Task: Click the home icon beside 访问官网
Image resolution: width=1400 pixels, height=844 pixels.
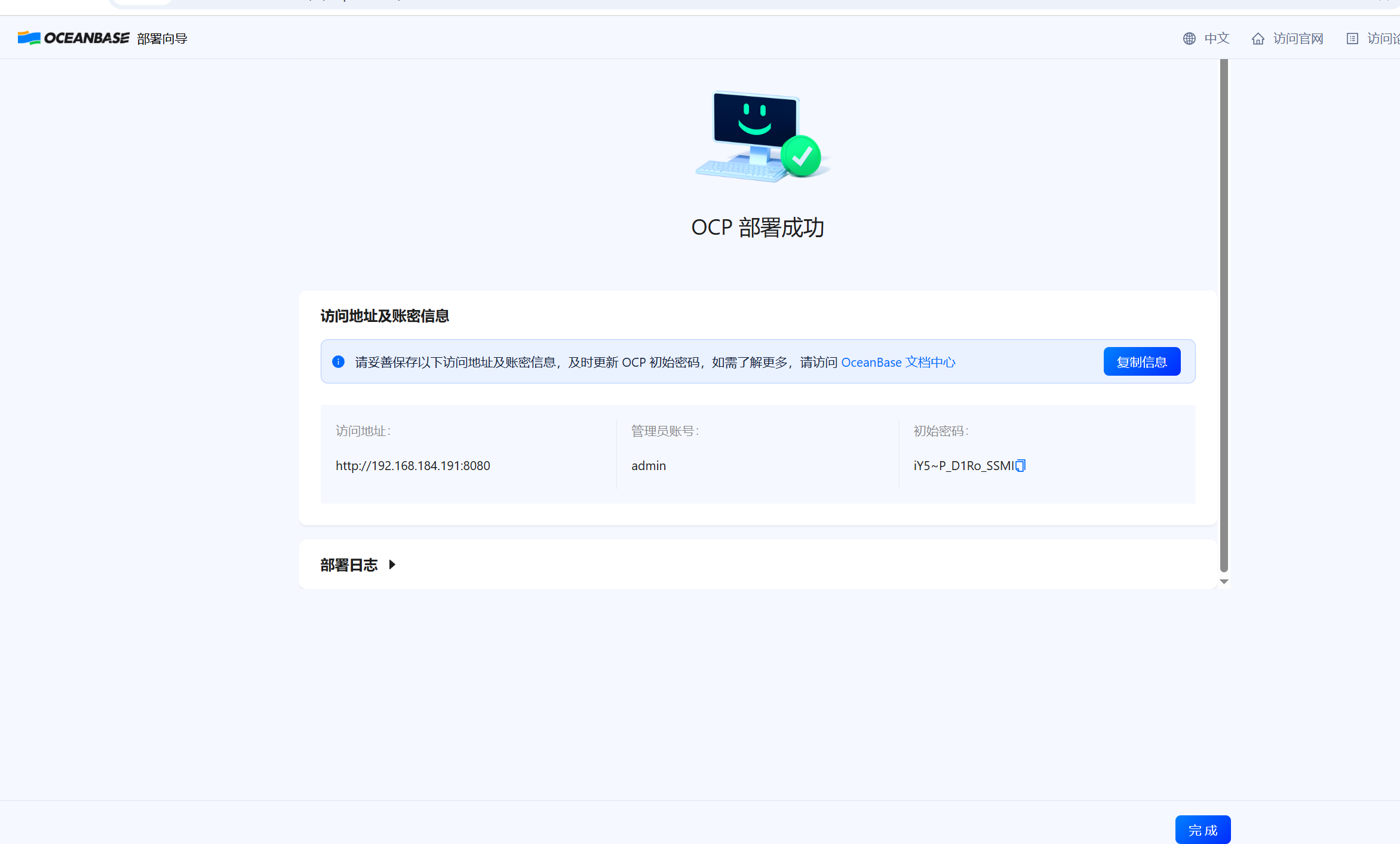Action: 1258,38
